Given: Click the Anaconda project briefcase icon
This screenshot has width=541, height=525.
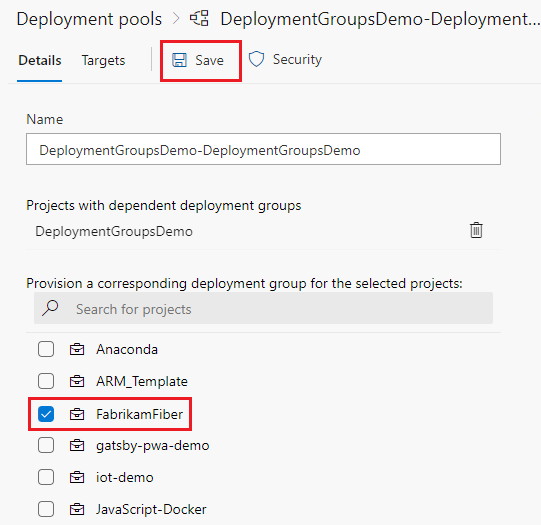Looking at the screenshot, I should pos(77,349).
